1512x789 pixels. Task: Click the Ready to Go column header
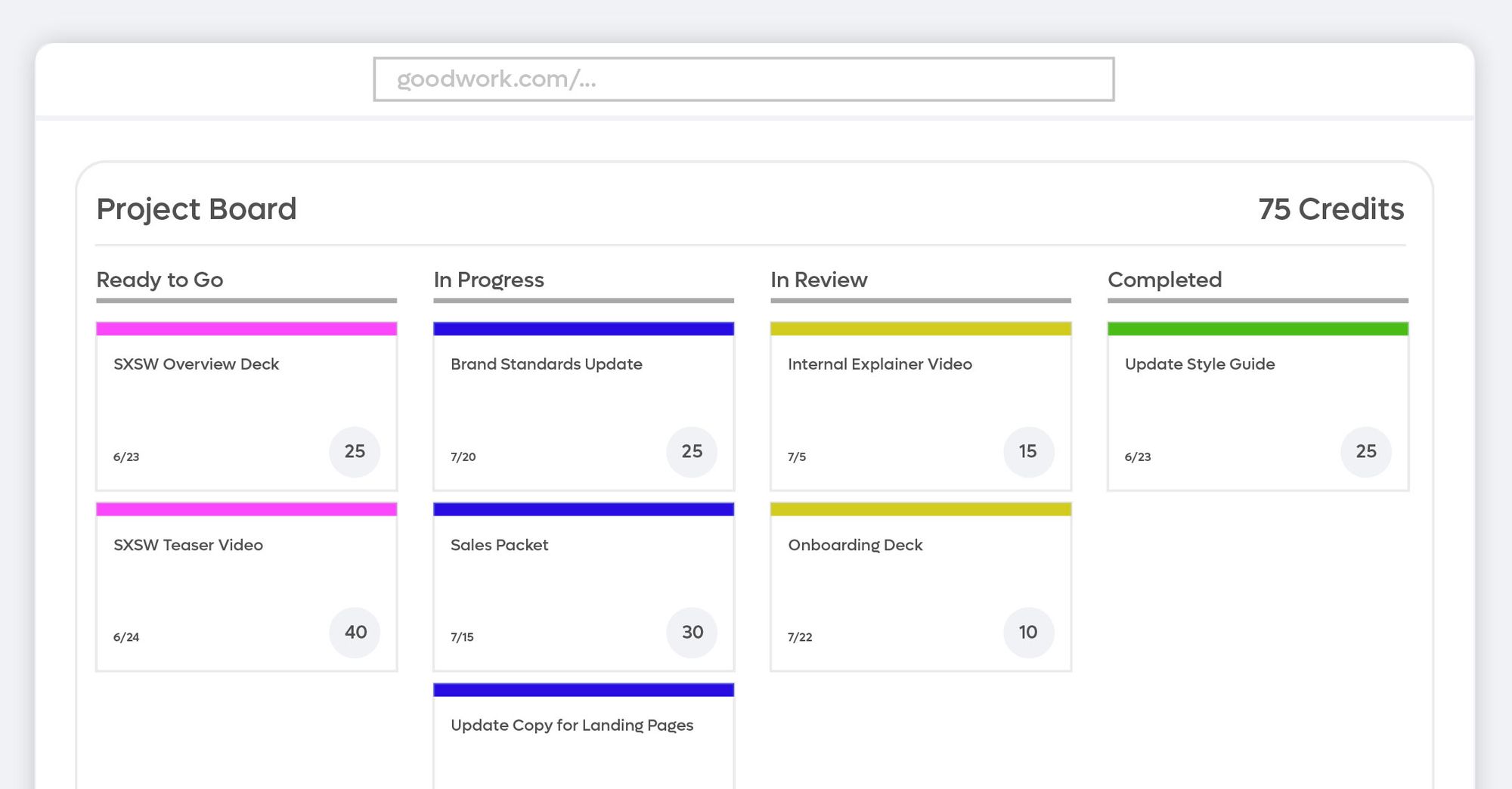(x=160, y=280)
